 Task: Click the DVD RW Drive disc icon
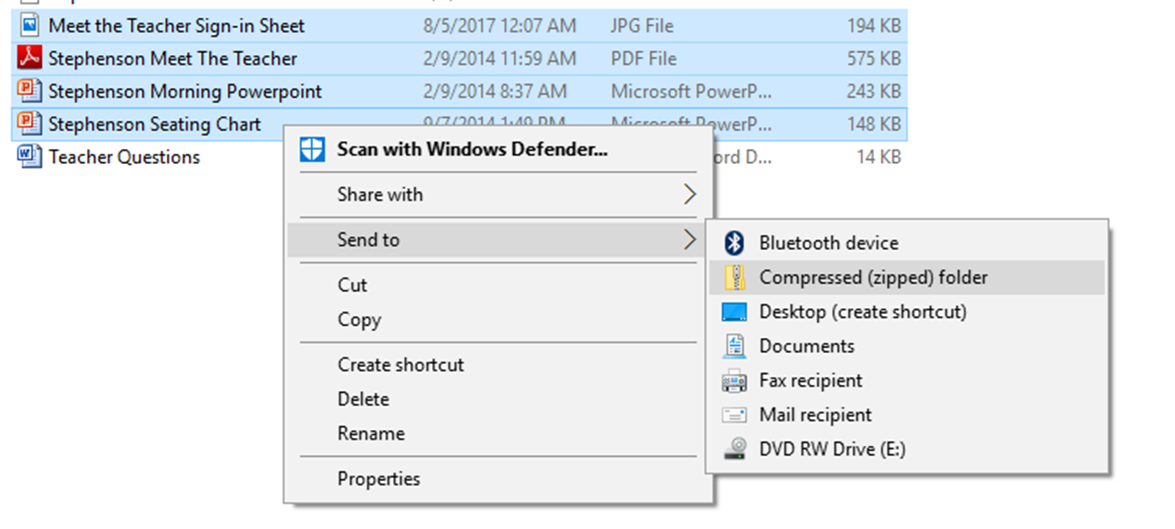tap(734, 450)
